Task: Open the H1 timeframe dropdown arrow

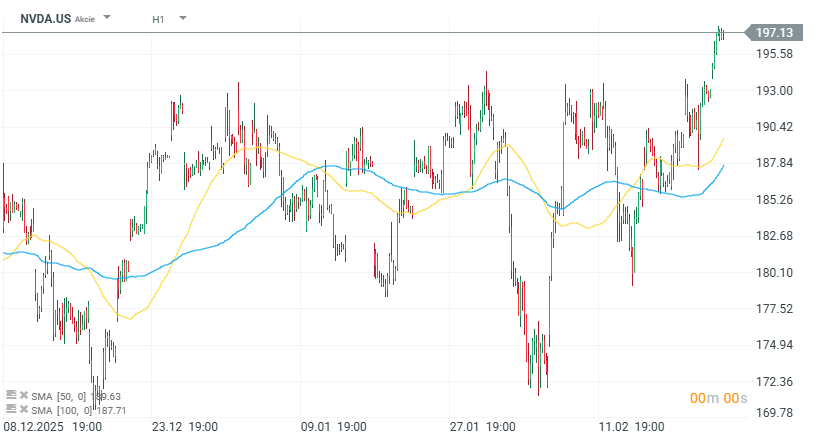Action: click(x=183, y=18)
